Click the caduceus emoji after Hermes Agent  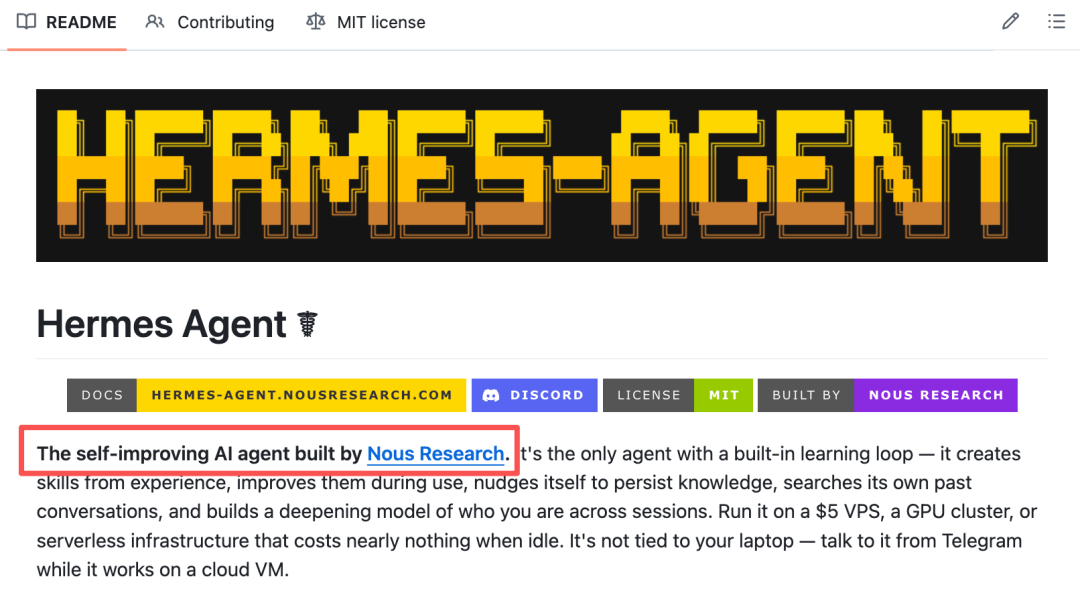point(307,324)
